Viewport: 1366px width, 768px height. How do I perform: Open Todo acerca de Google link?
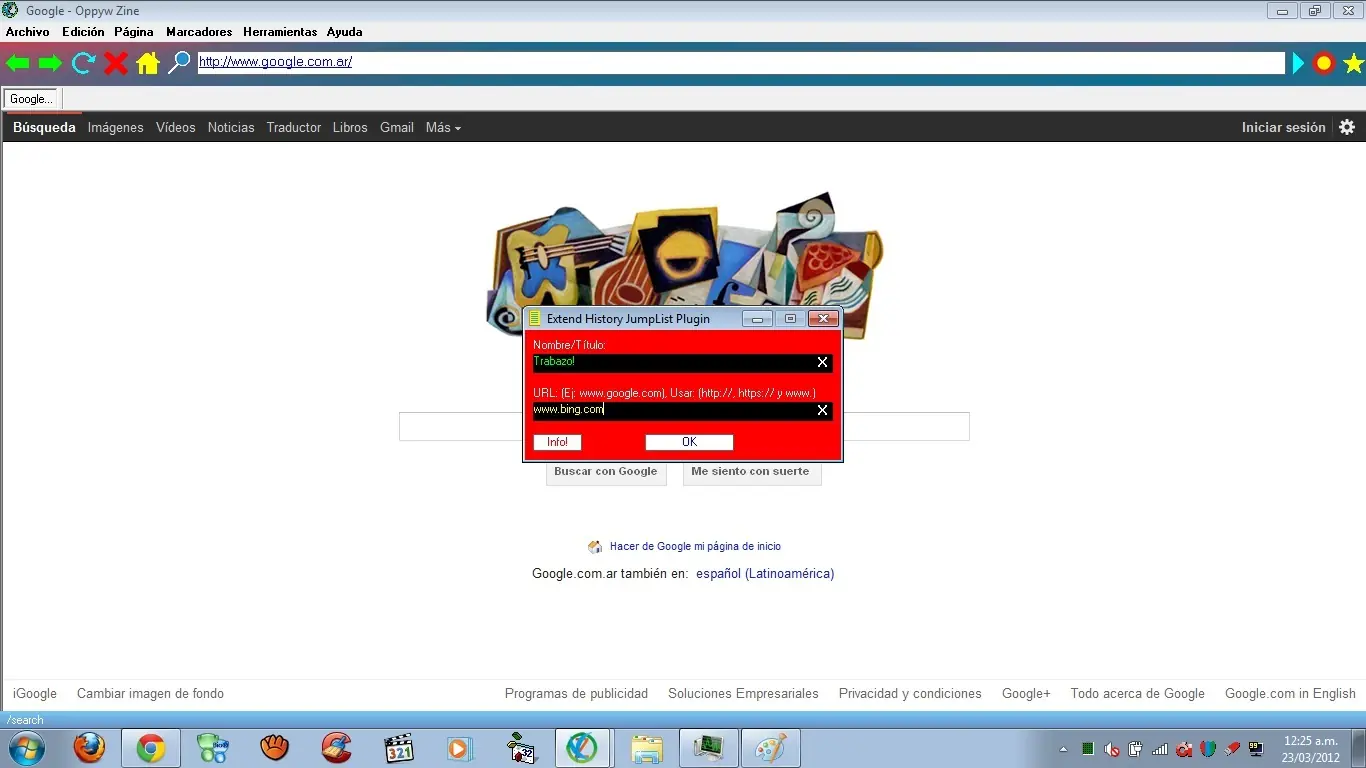coord(1137,694)
